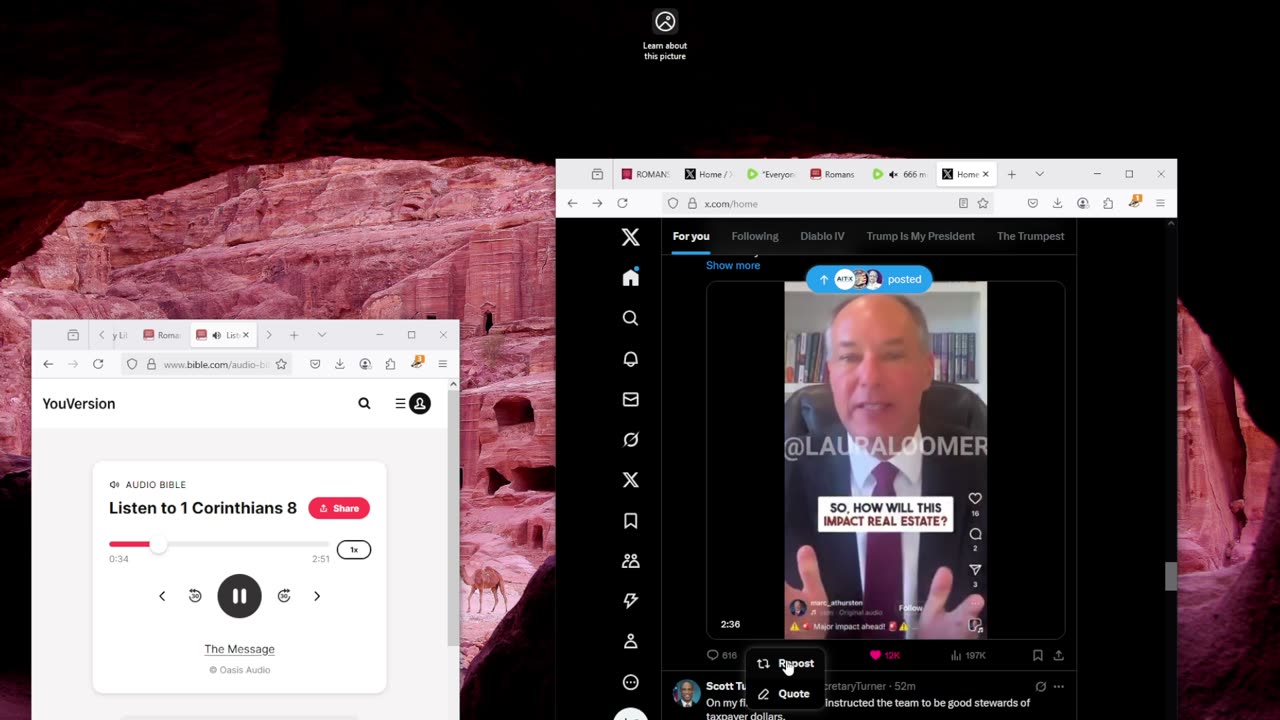Click reply icon showing 616 comments

[x=722, y=655]
